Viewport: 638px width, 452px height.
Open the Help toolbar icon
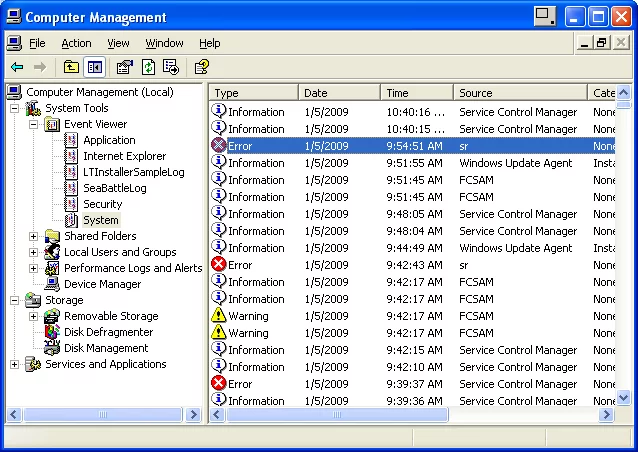click(201, 67)
